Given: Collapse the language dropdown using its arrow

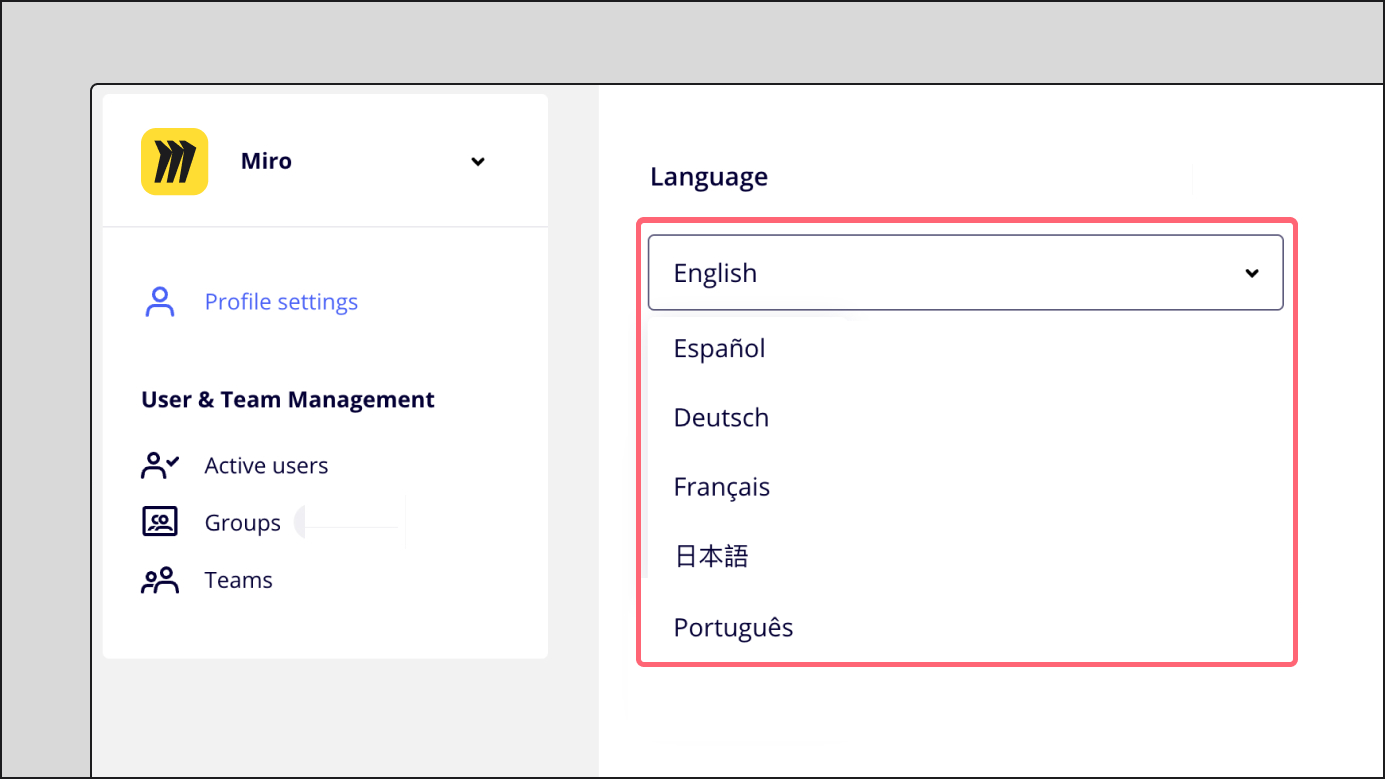Looking at the screenshot, I should [x=1251, y=273].
